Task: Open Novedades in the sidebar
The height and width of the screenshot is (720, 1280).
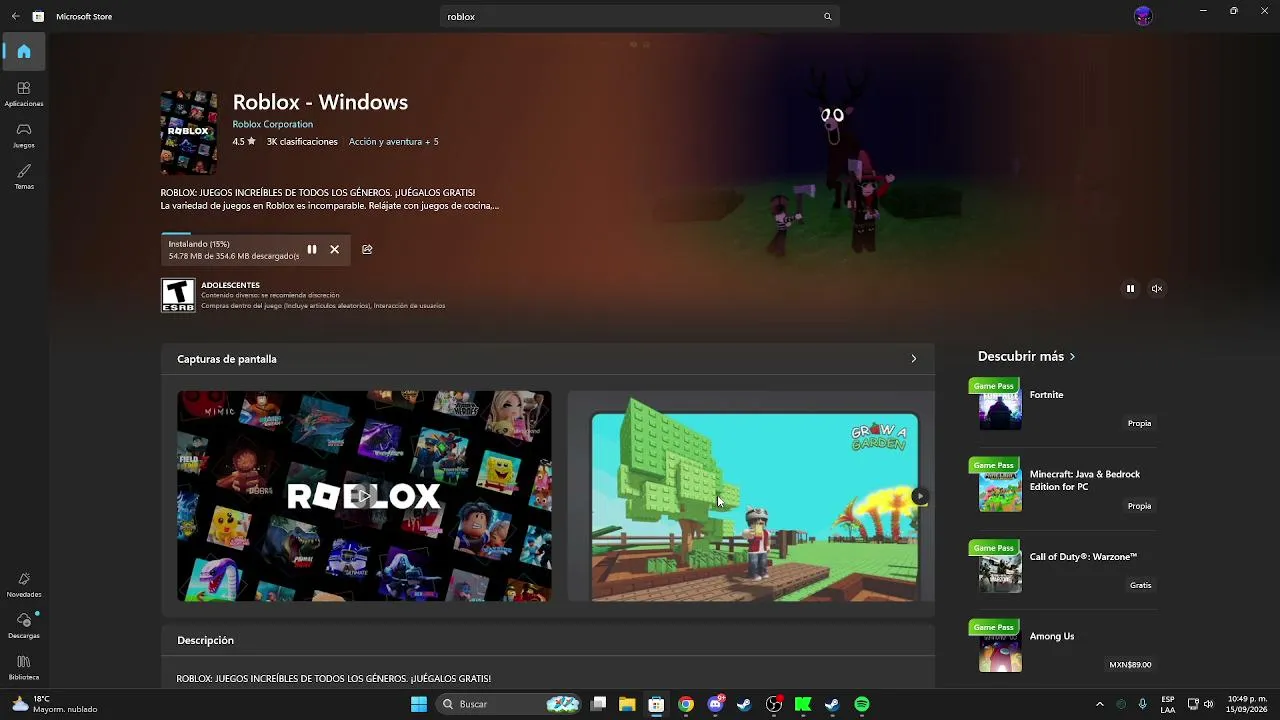Action: tap(24, 585)
